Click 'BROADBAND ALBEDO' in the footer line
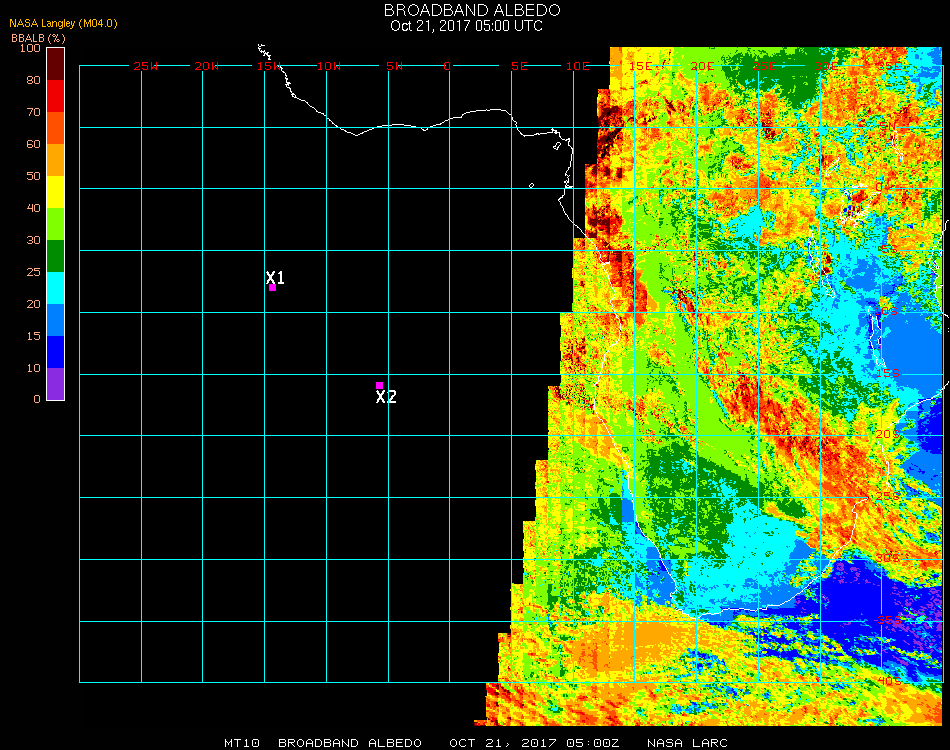Viewport: 950px width, 750px height. click(350, 743)
